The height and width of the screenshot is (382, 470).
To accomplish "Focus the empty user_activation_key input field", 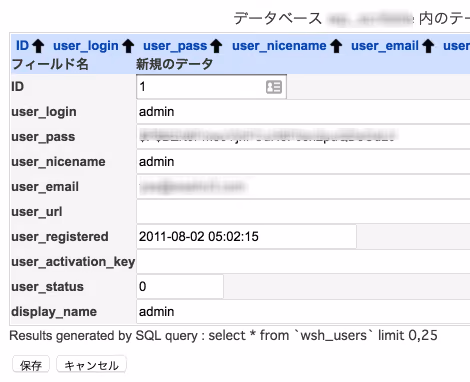I will 303,262.
